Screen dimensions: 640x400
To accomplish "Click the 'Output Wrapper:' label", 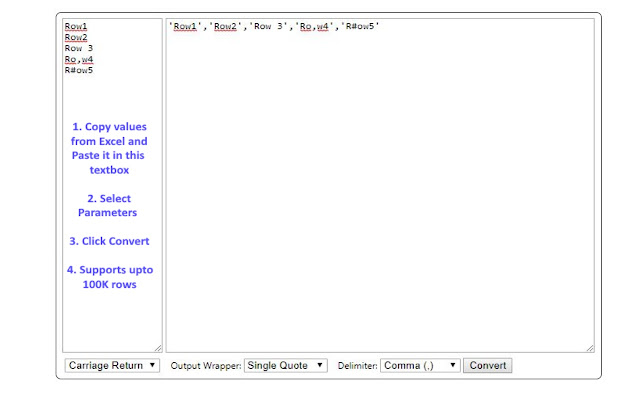I will [206, 366].
